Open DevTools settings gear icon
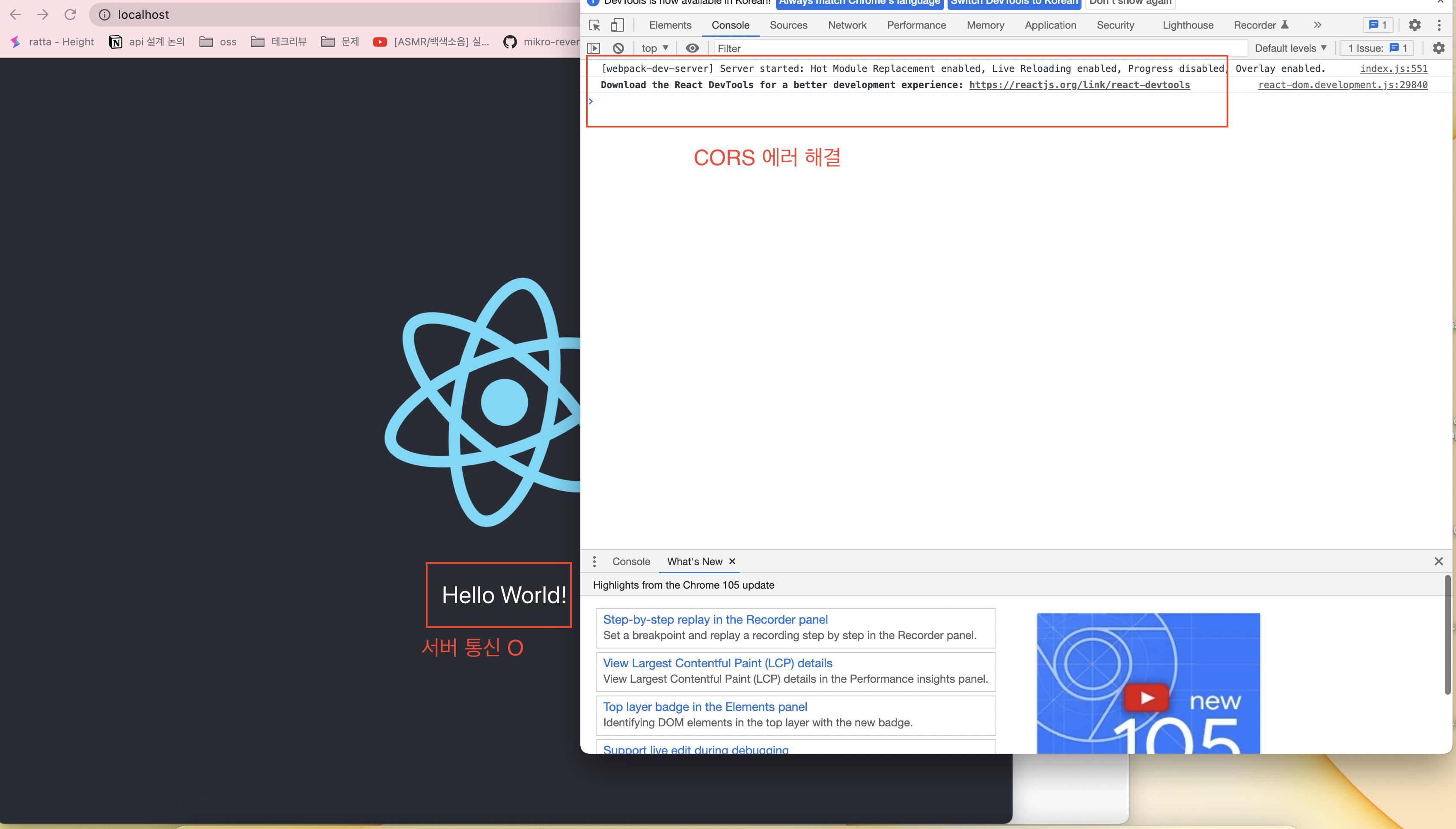Screen dimensions: 1456x829 coord(1414,25)
